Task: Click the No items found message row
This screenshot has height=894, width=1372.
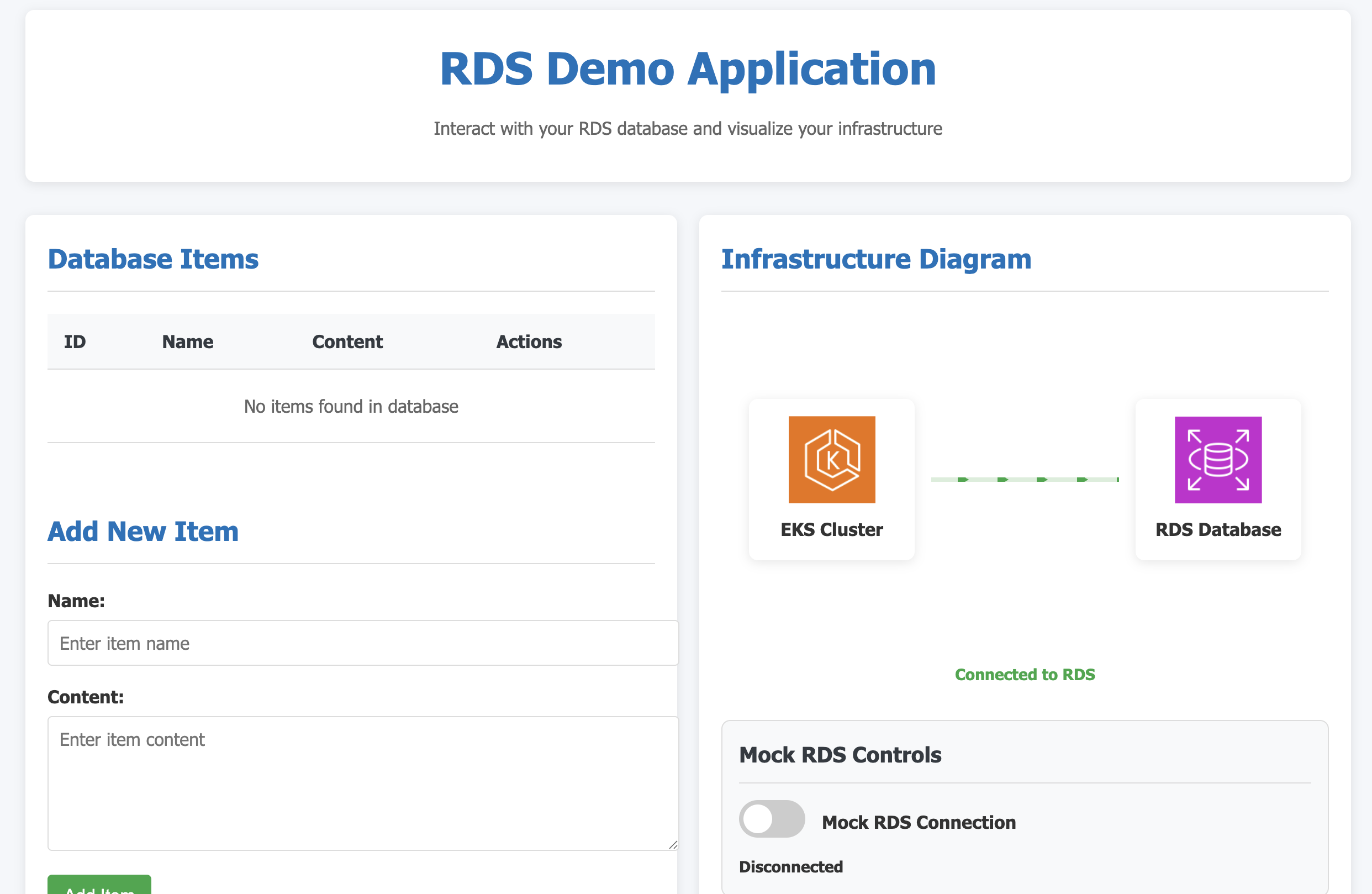Action: pyautogui.click(x=351, y=407)
